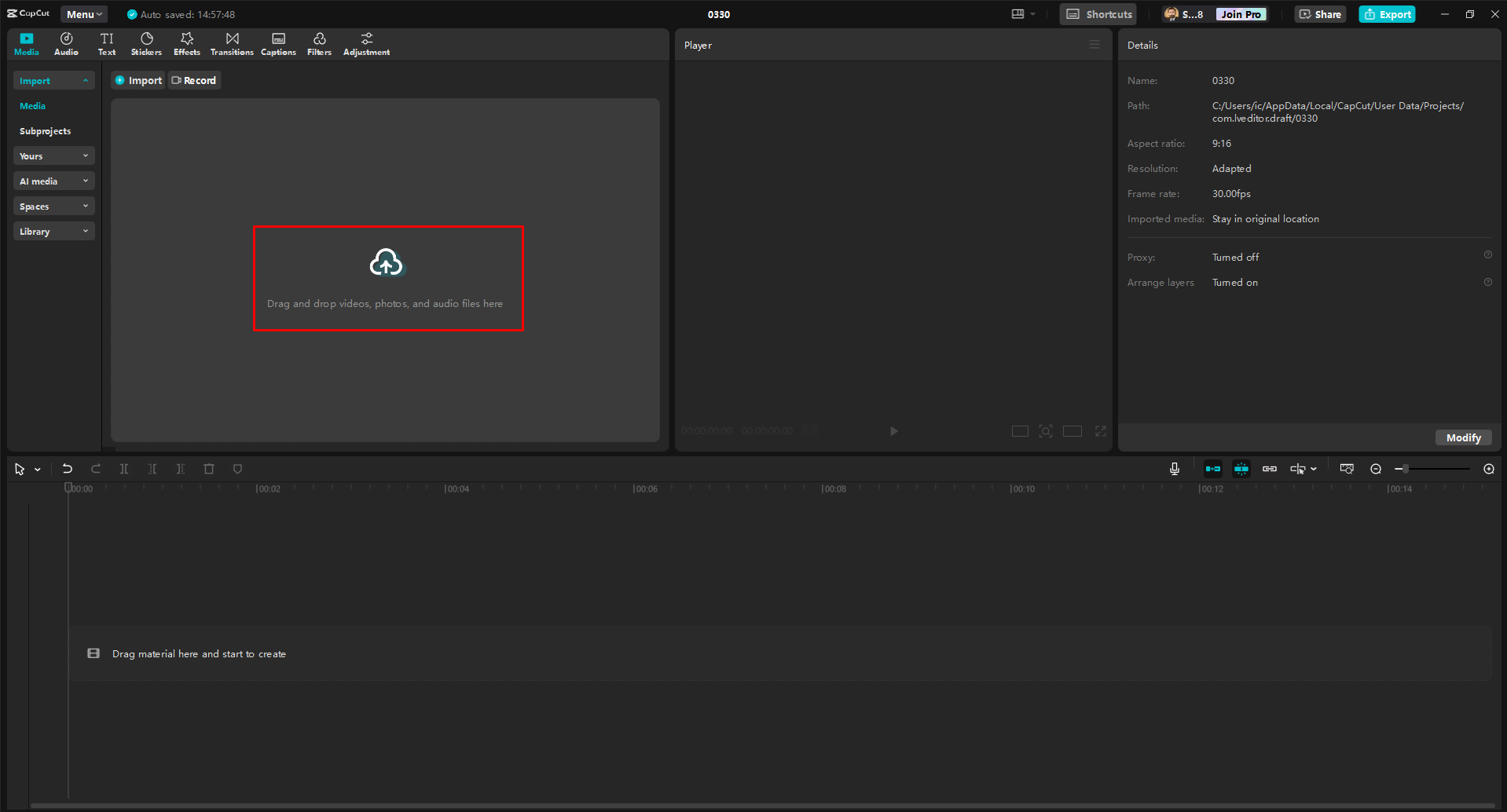Open preview axis options dropdown arrow
Viewport: 1507px width, 812px height.
click(x=1314, y=469)
